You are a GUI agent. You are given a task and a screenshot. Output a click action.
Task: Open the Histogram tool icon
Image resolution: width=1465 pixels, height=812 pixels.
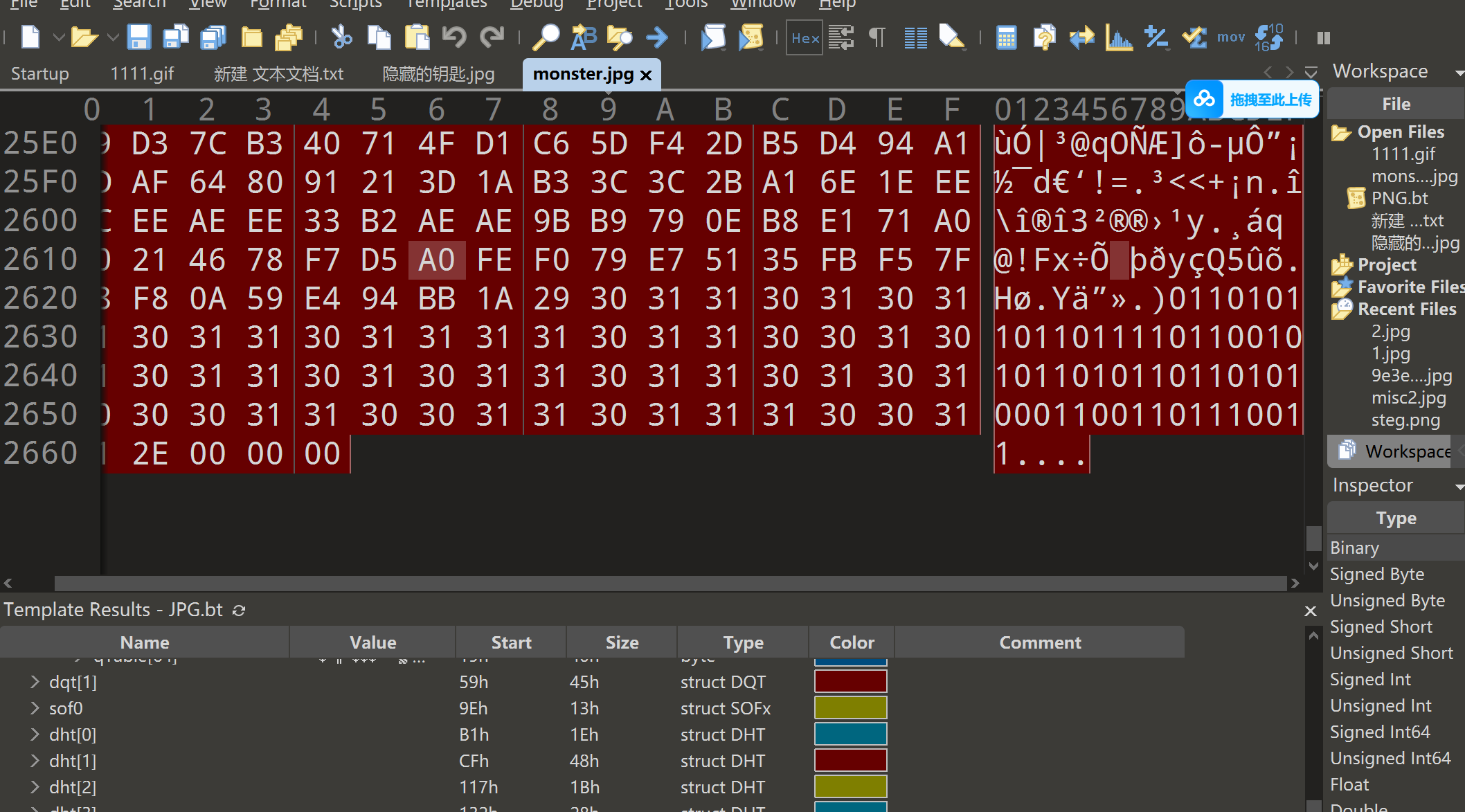coord(1118,37)
